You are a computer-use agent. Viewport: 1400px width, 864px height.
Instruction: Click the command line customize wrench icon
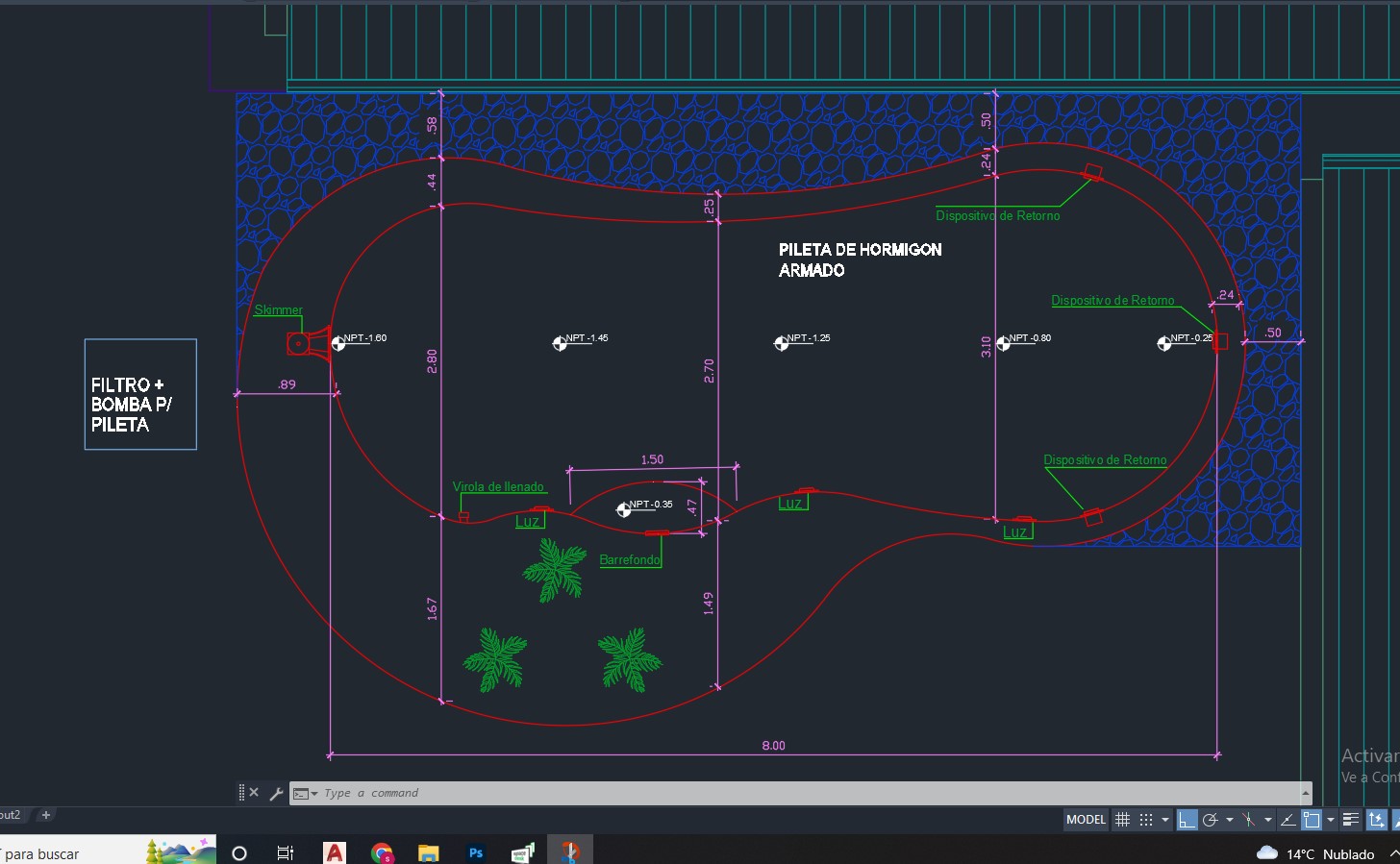point(276,793)
